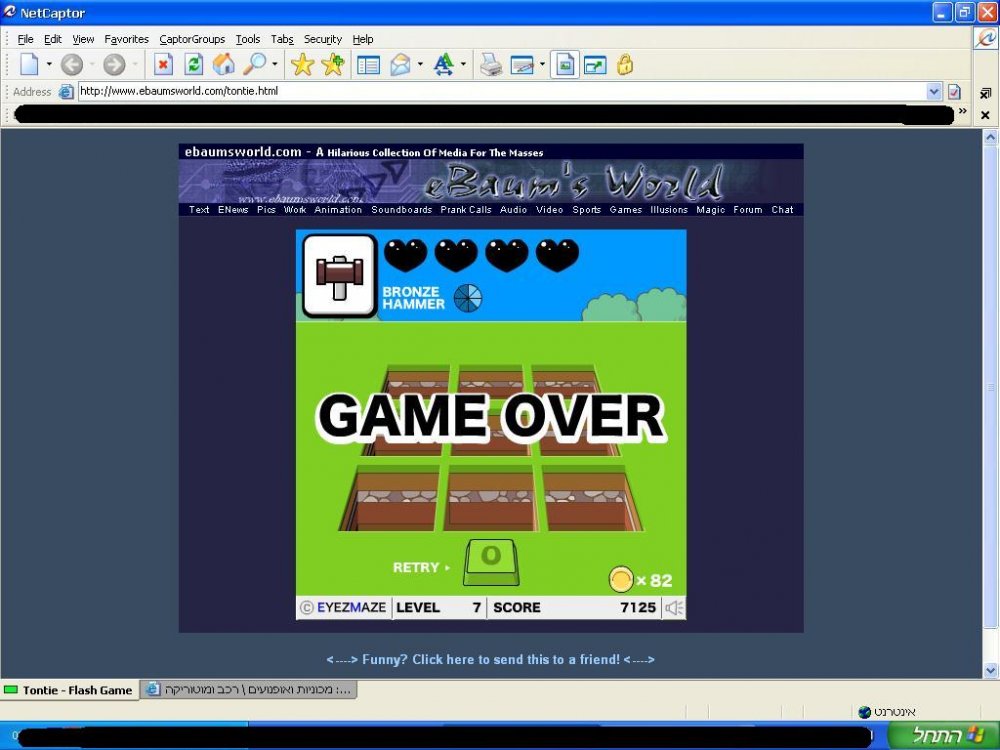Open the Help menu
Screen dimensions: 1000x750
click(x=363, y=40)
